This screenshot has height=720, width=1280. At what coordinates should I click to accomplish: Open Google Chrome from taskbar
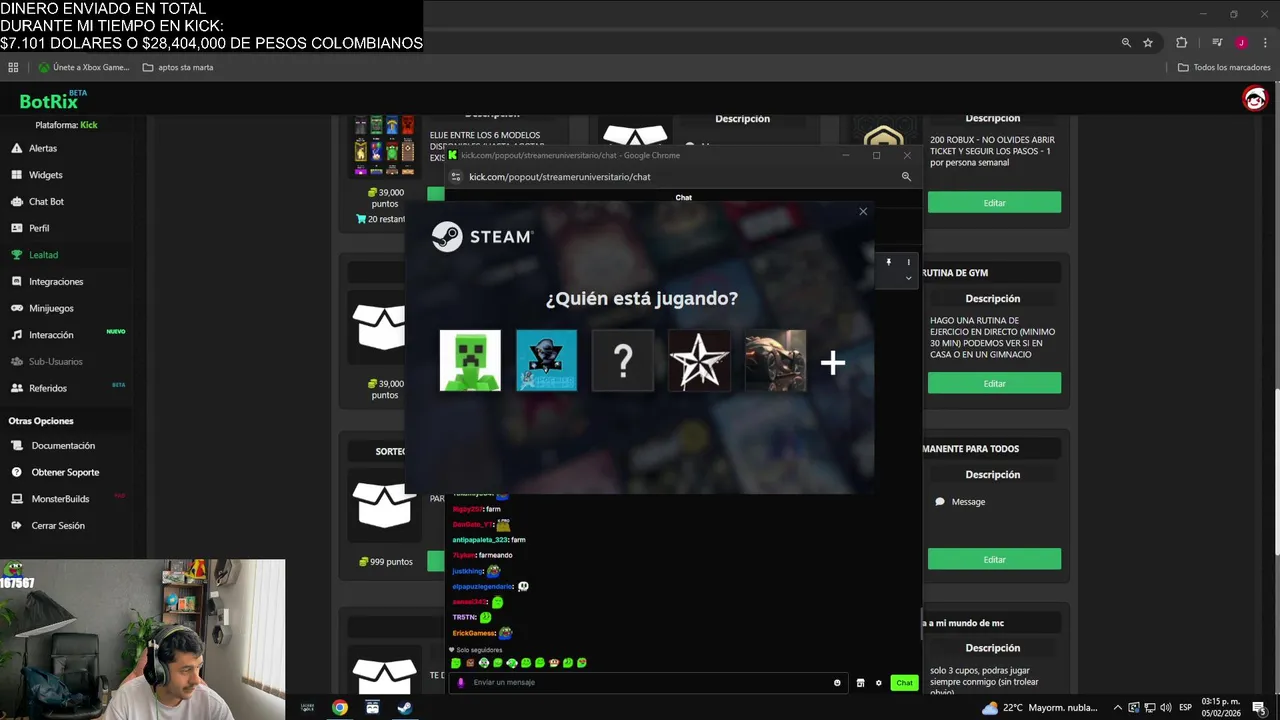pyautogui.click(x=340, y=707)
